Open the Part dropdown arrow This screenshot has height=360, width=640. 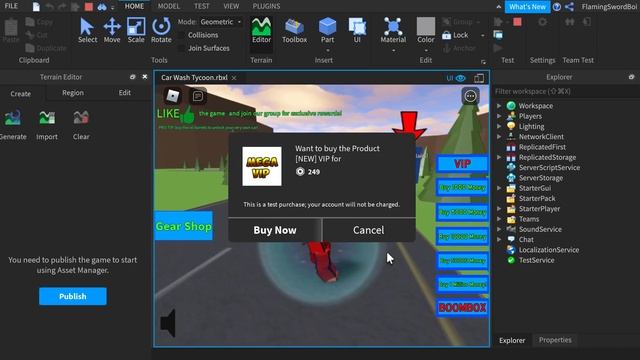[x=327, y=51]
